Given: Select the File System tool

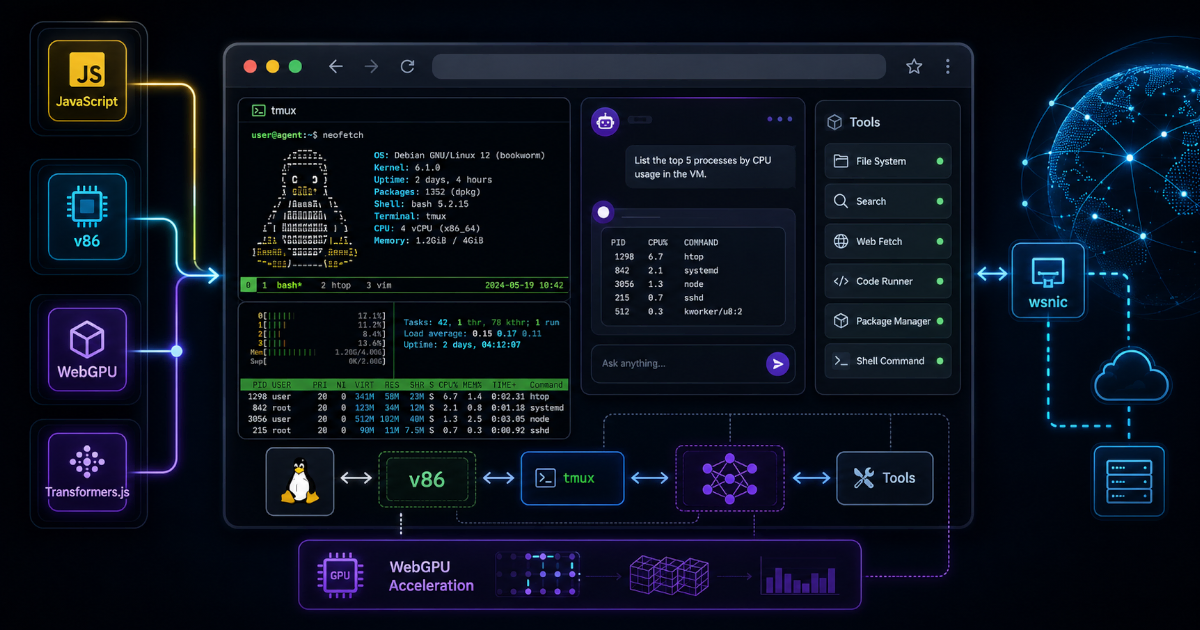Looking at the screenshot, I should tap(888, 161).
